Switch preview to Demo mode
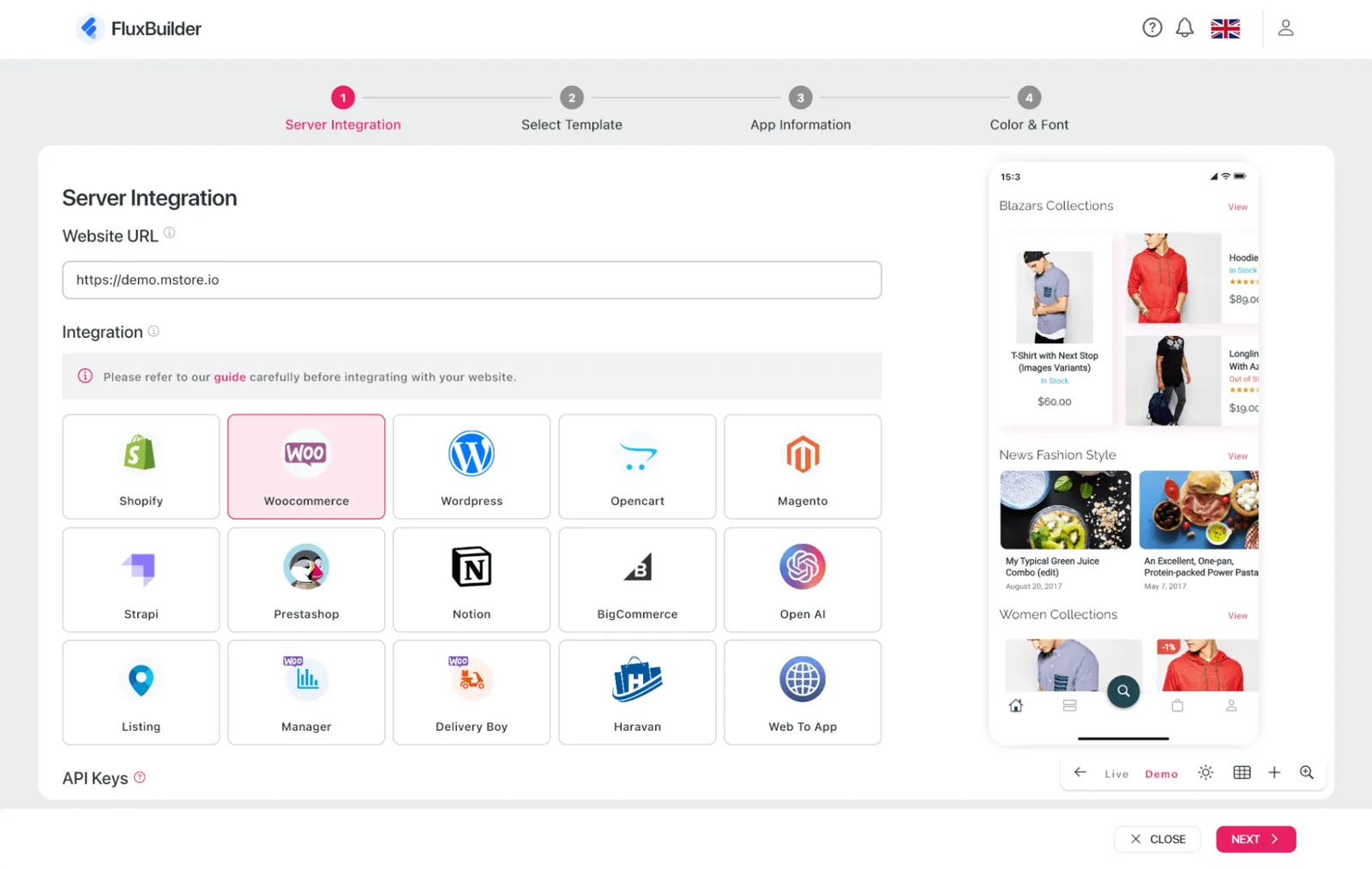This screenshot has height=869, width=1372. point(1162,774)
